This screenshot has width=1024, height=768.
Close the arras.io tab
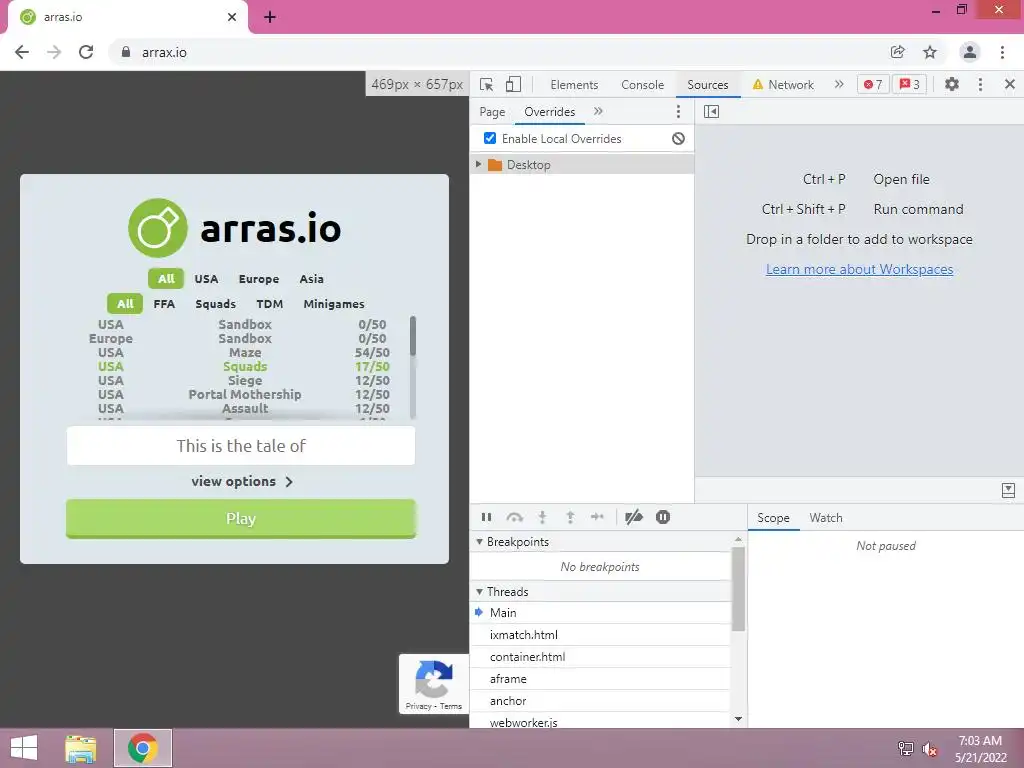[x=232, y=17]
